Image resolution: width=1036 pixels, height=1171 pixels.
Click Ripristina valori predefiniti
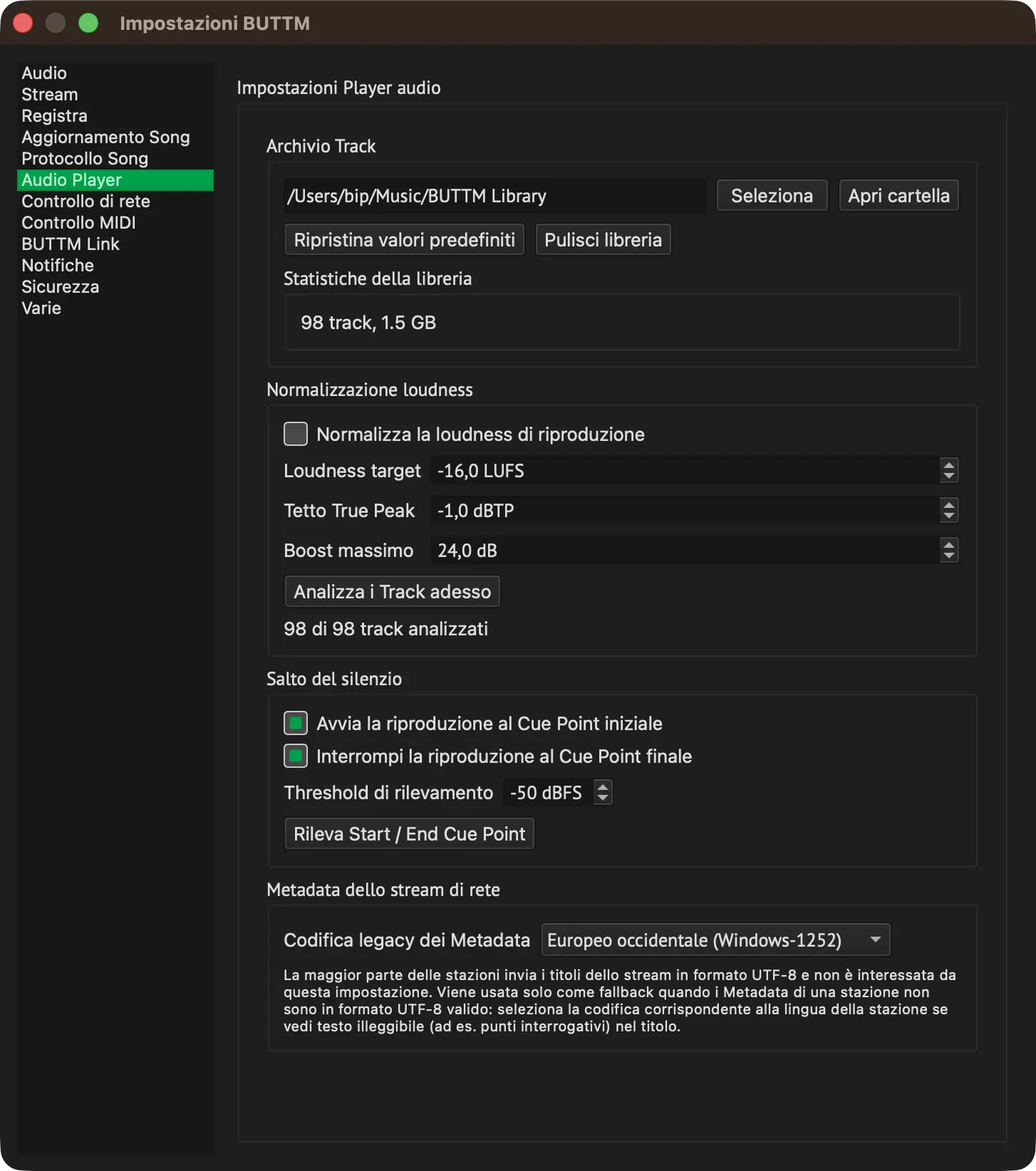[404, 240]
